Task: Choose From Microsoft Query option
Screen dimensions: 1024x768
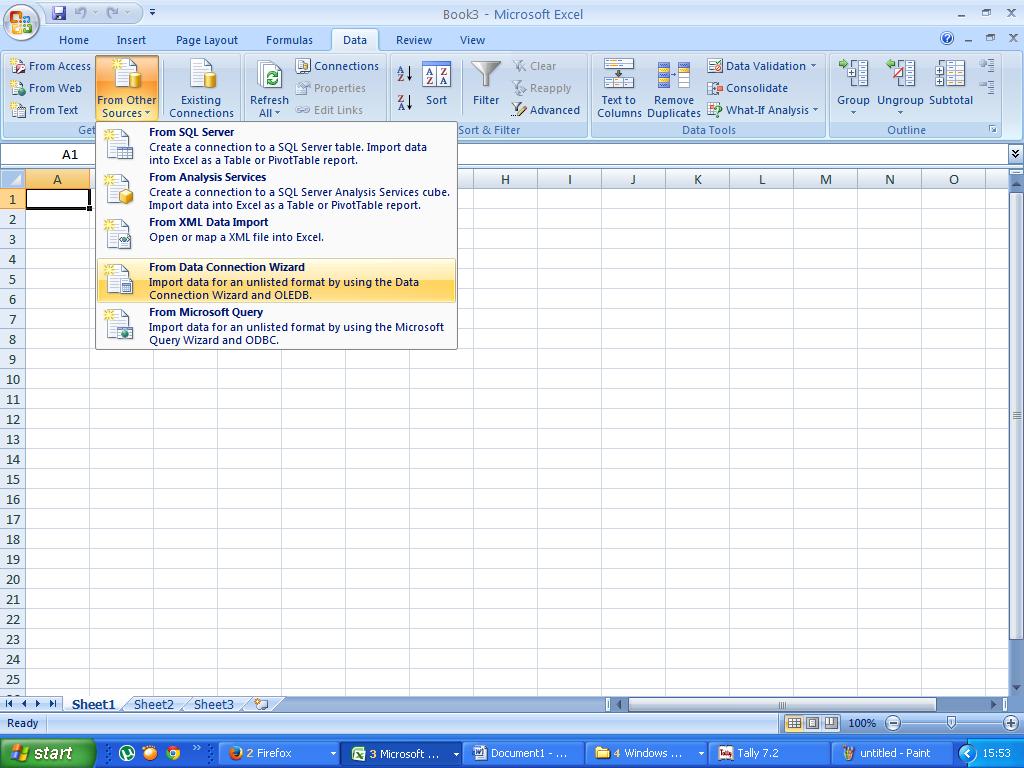Action: click(x=276, y=326)
